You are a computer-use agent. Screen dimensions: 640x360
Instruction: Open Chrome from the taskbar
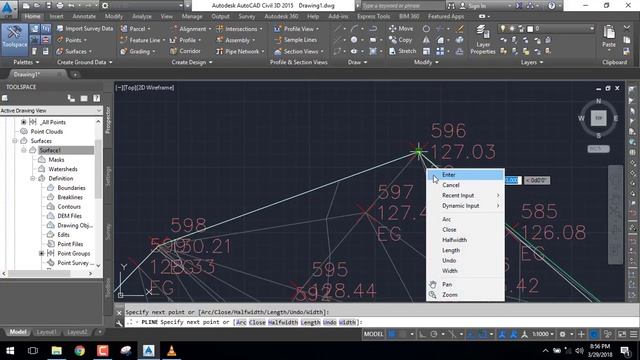[80, 351]
